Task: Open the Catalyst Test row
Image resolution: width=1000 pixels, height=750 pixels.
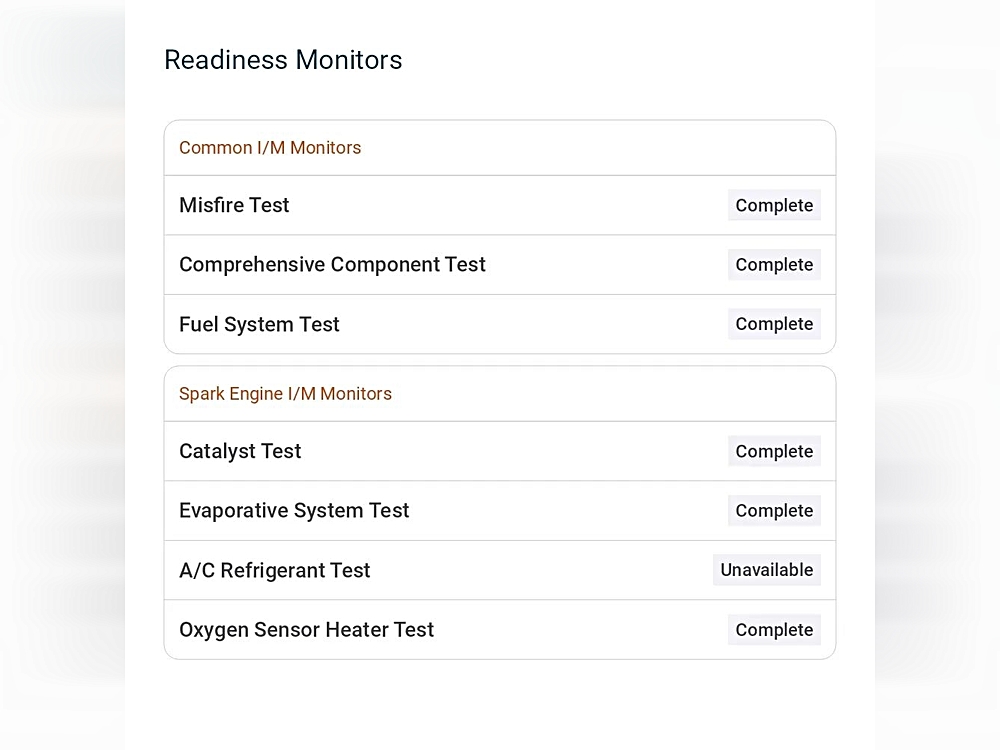Action: pos(500,451)
